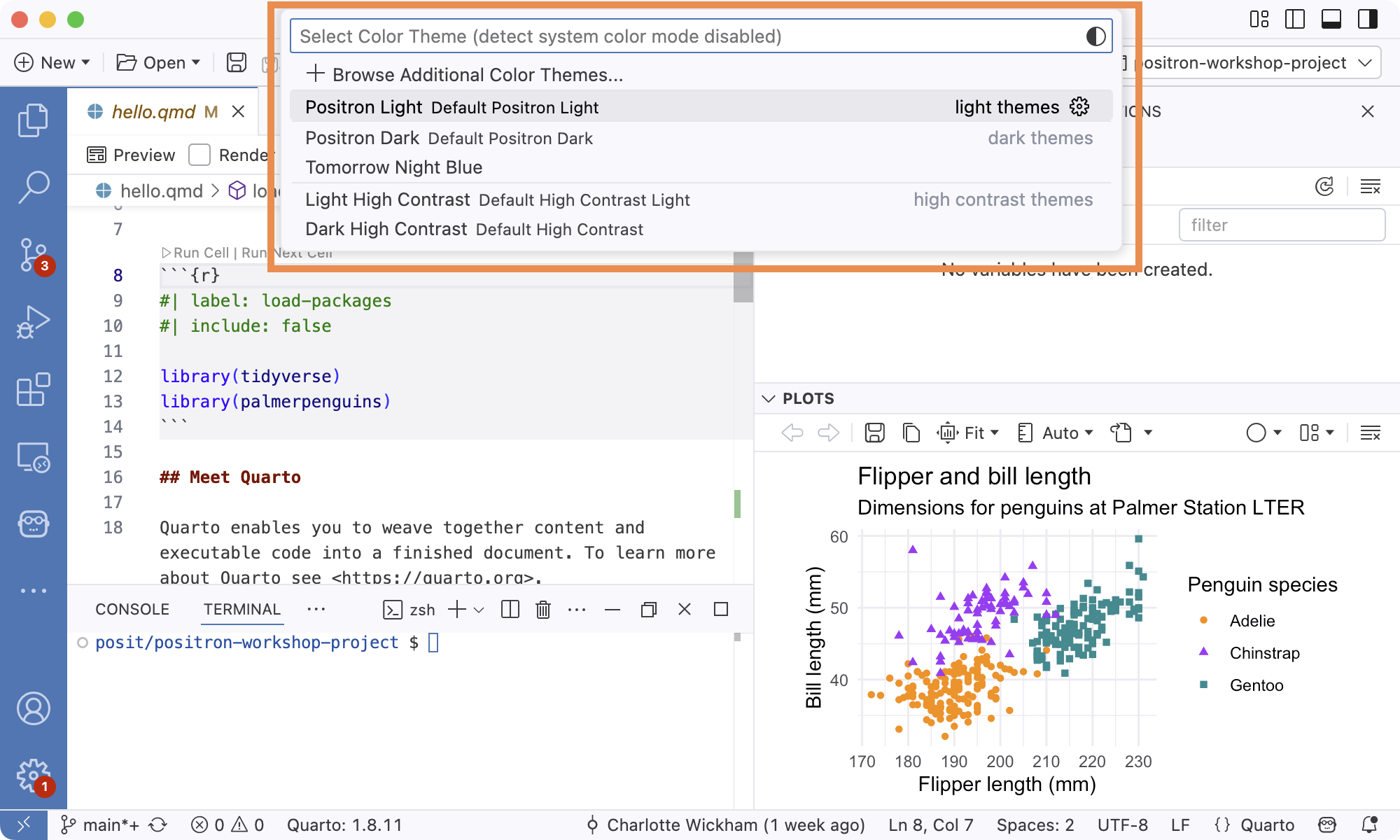Toggle light/dark mode circle in theme picker

1095,36
